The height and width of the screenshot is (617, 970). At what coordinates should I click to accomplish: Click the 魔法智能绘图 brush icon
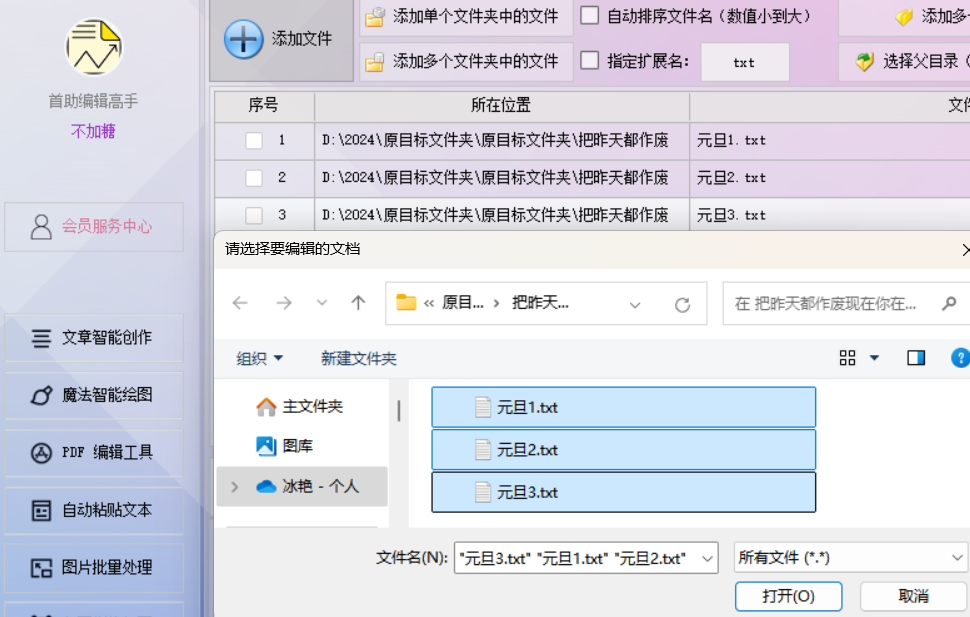(x=41, y=395)
